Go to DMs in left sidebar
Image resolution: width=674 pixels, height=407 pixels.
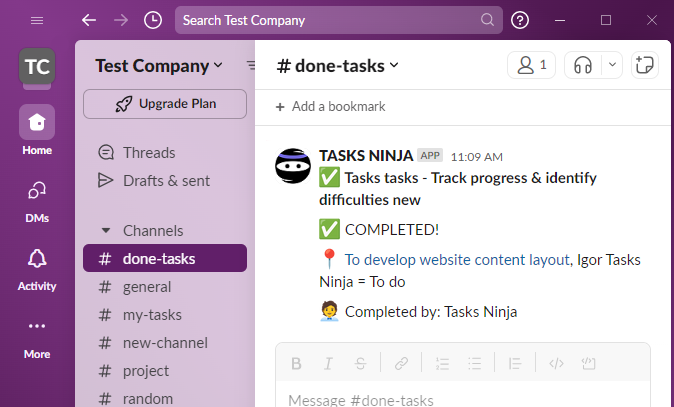[x=37, y=200]
